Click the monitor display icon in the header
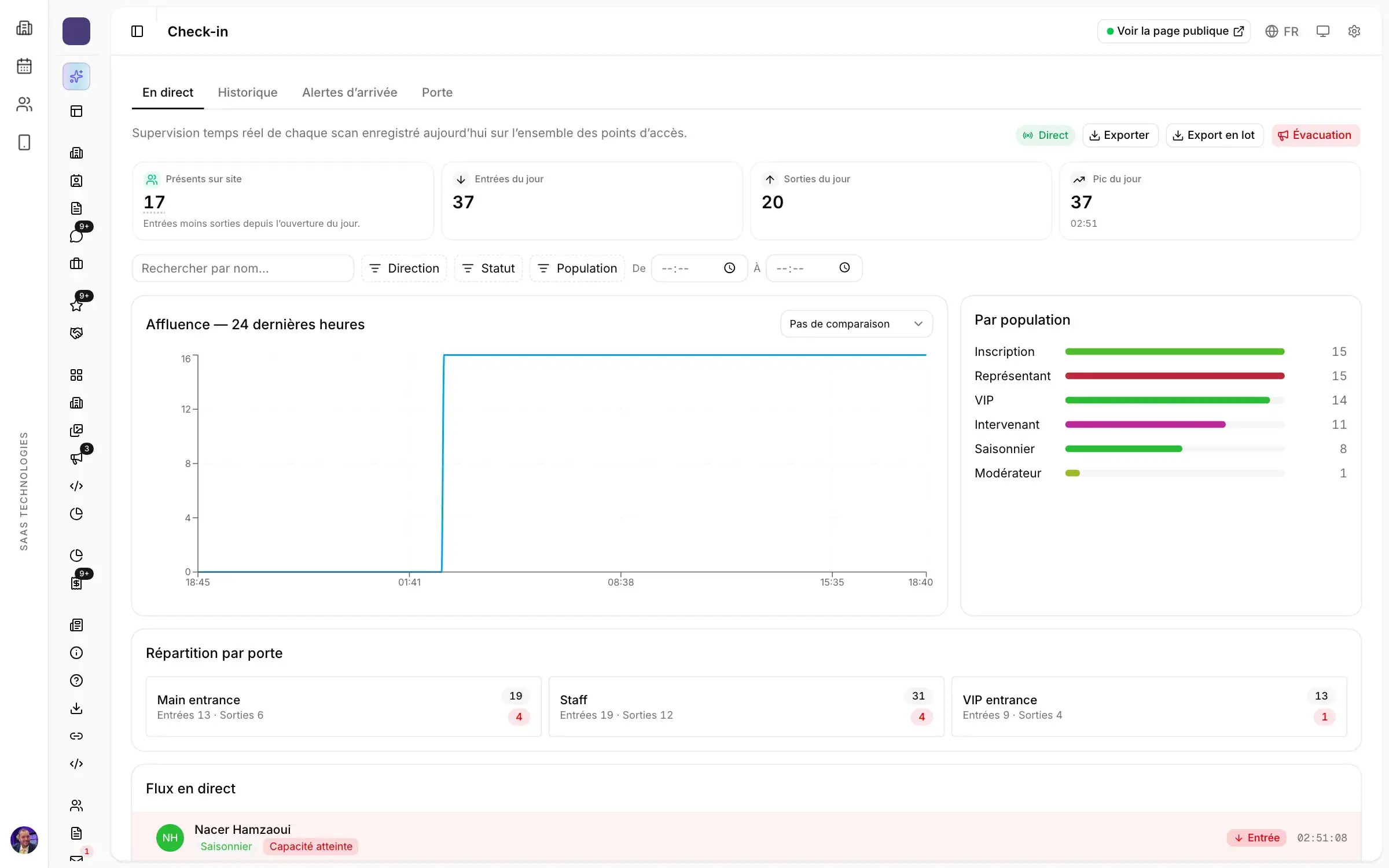Screen dimensions: 1389x868 click(x=1323, y=31)
